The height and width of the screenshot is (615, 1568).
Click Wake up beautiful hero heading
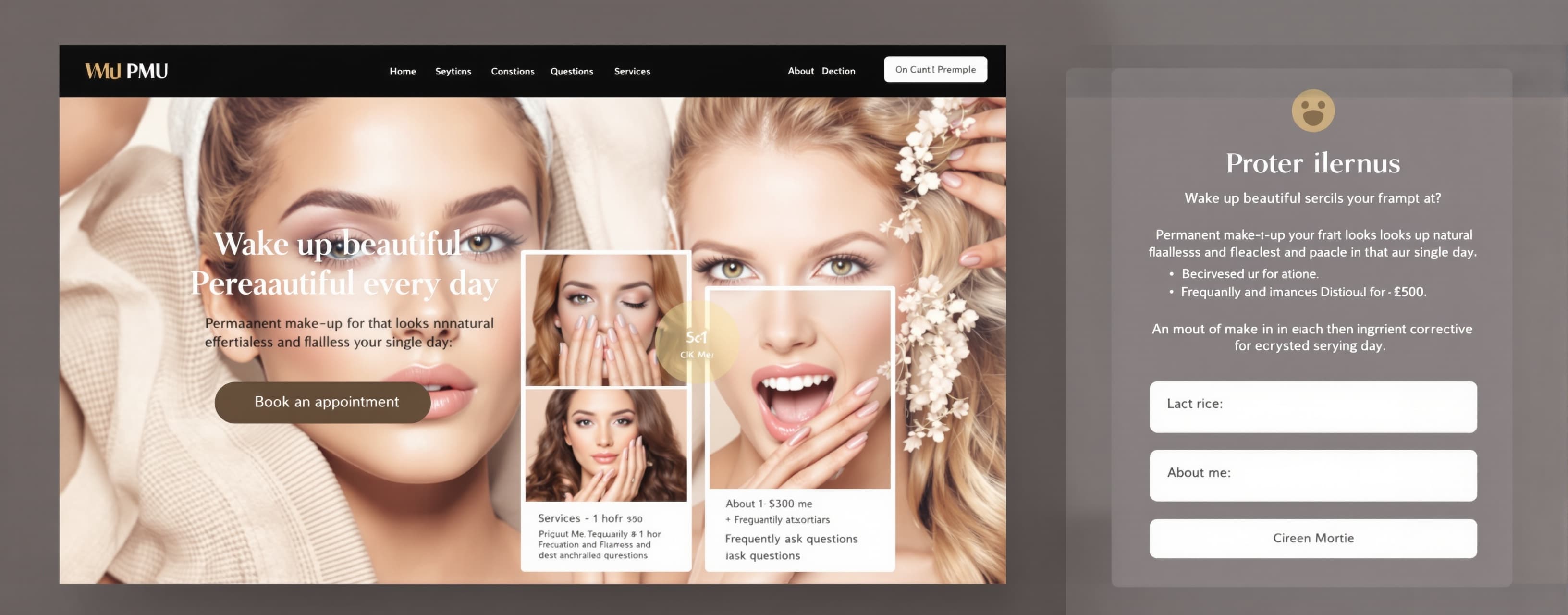[338, 244]
